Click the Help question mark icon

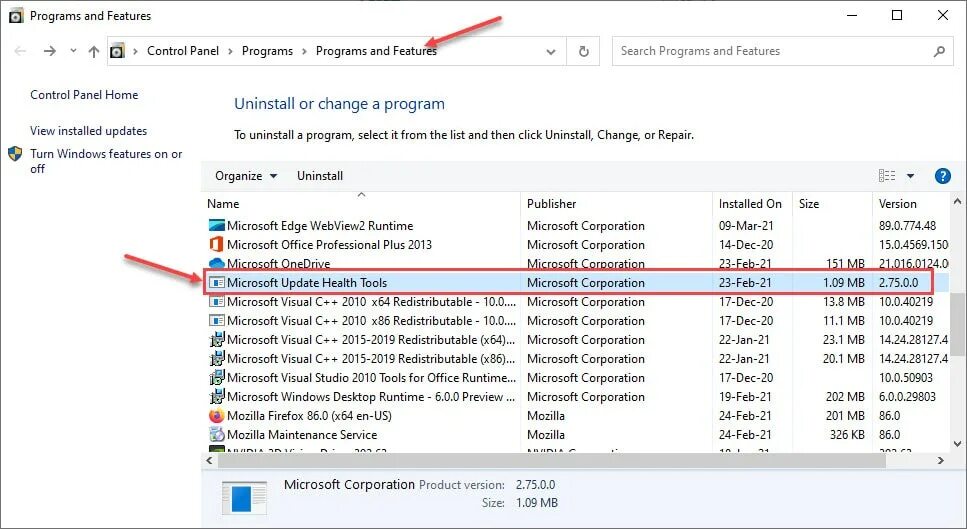pyautogui.click(x=942, y=176)
